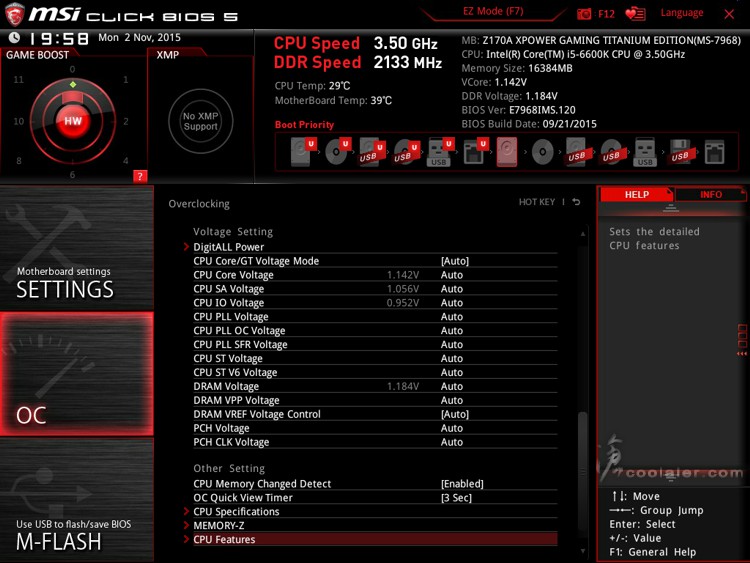Switch to the INFO tab
Image resolution: width=750 pixels, height=563 pixels.
pyautogui.click(x=711, y=195)
